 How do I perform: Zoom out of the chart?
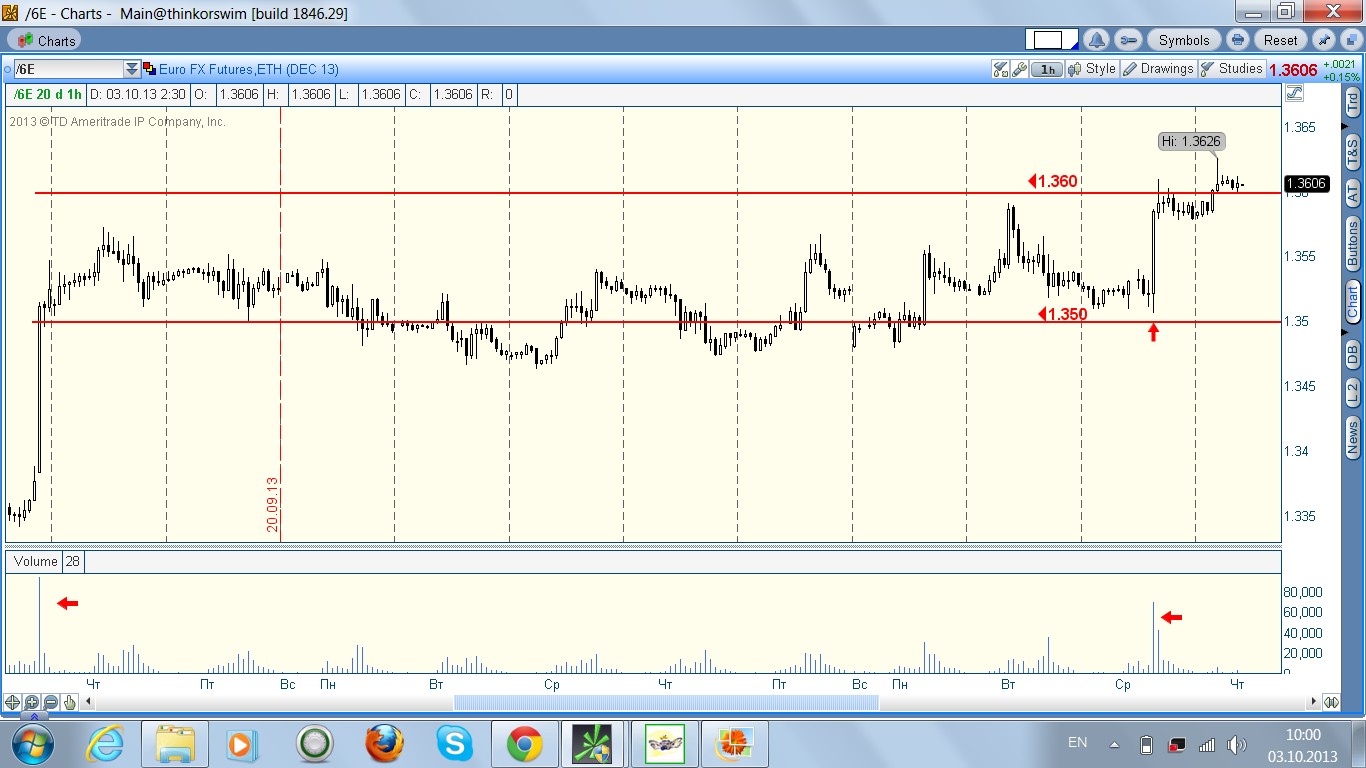tap(51, 702)
